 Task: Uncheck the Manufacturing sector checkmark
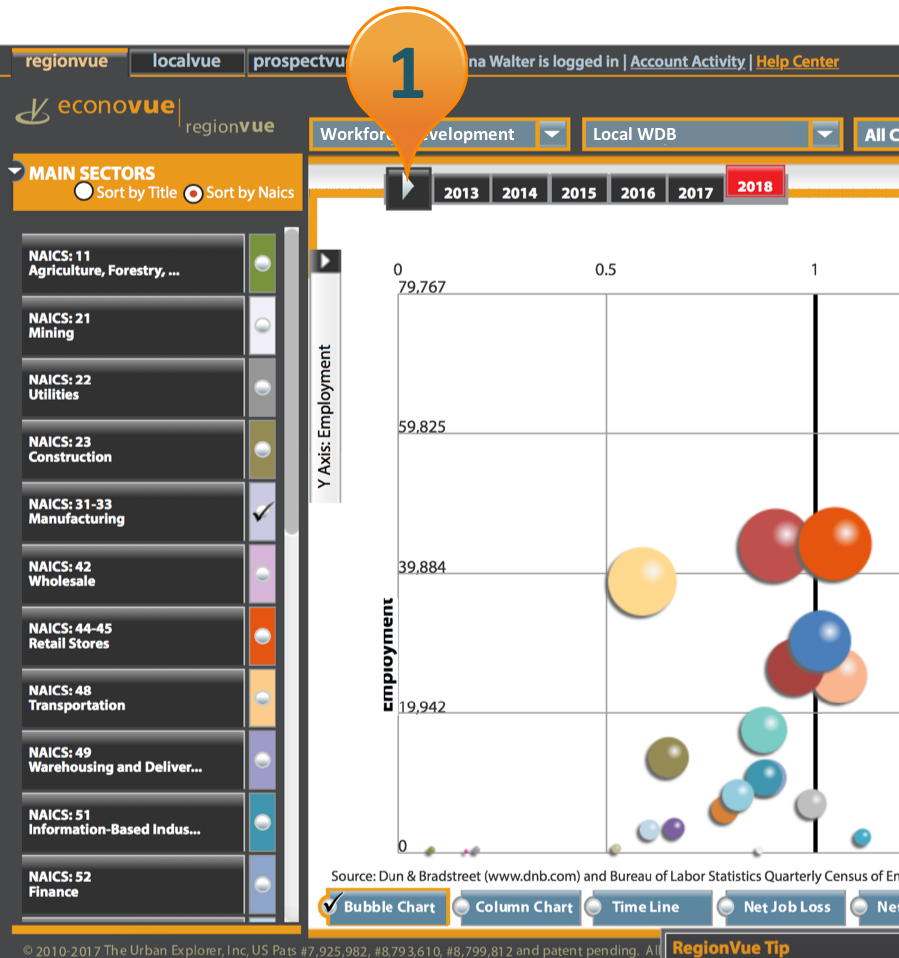click(x=262, y=512)
